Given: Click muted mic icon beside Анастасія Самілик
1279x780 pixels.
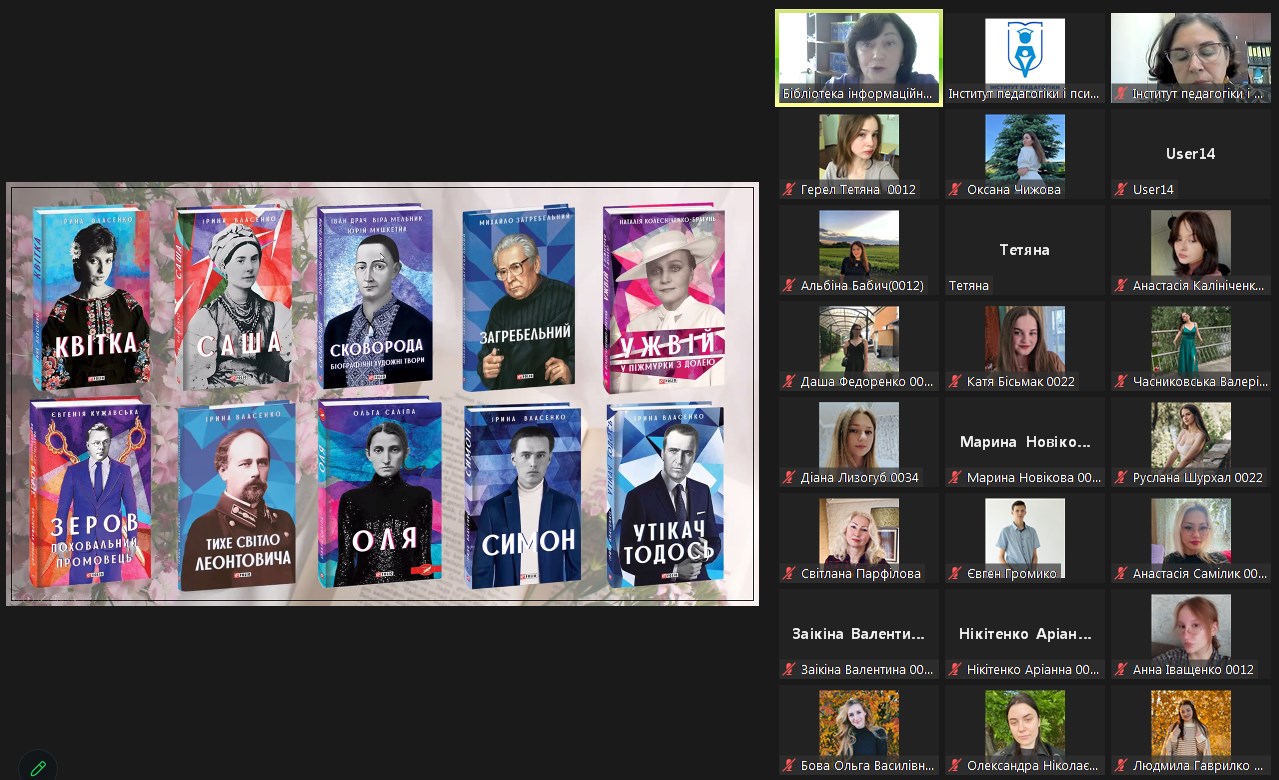Looking at the screenshot, I should (1122, 574).
